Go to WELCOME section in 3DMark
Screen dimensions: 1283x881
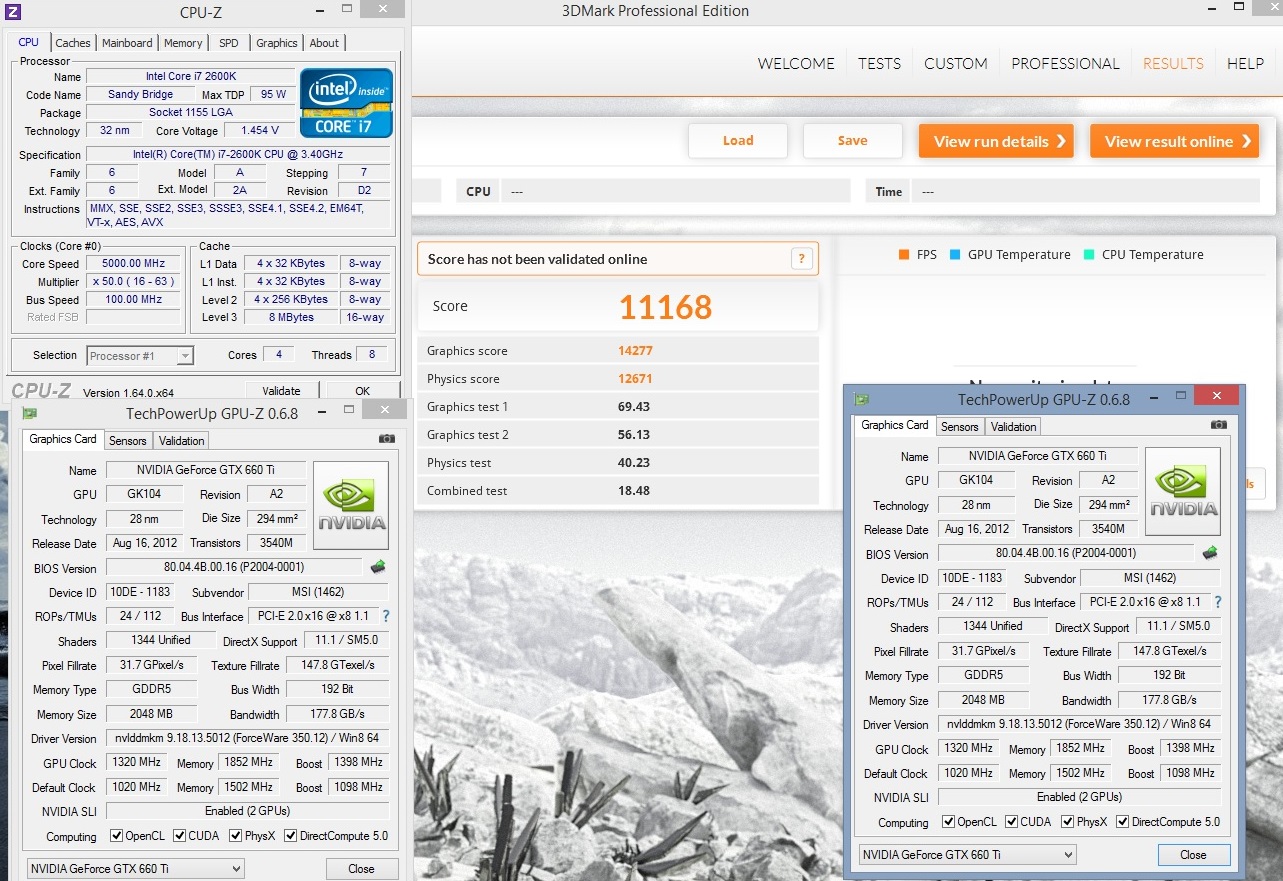[x=796, y=63]
